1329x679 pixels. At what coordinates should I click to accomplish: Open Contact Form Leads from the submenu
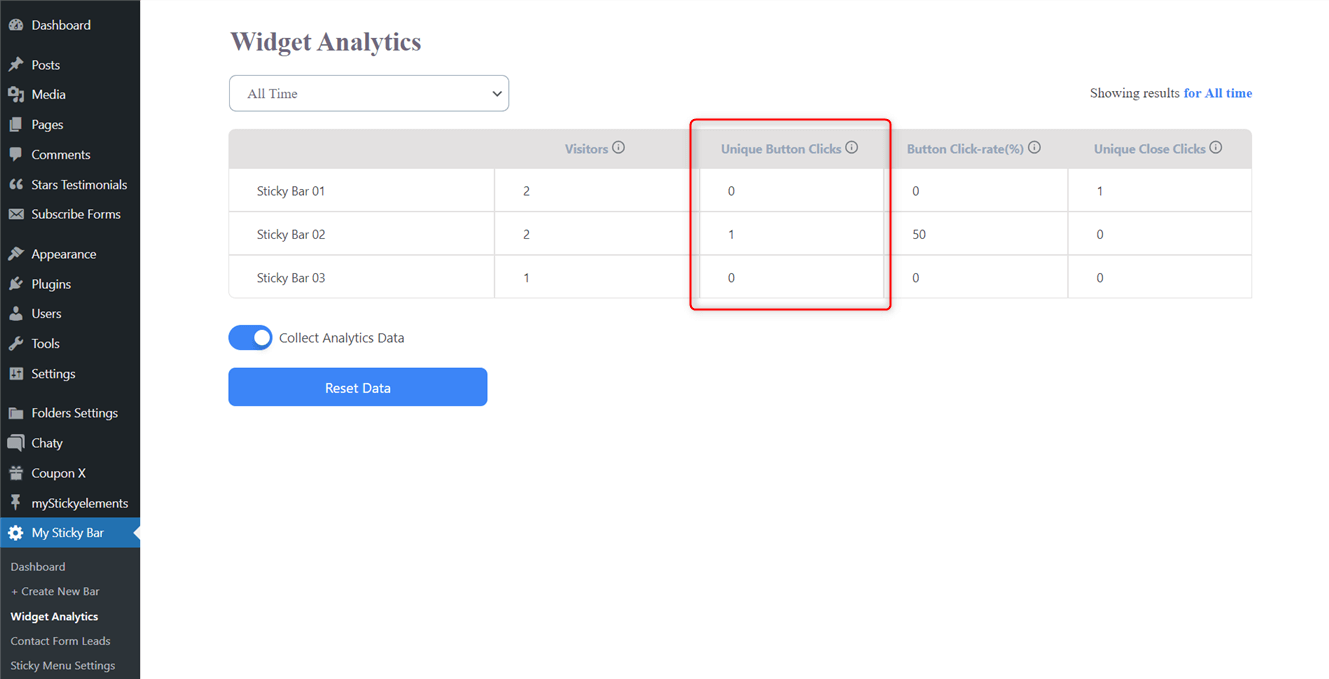(60, 640)
